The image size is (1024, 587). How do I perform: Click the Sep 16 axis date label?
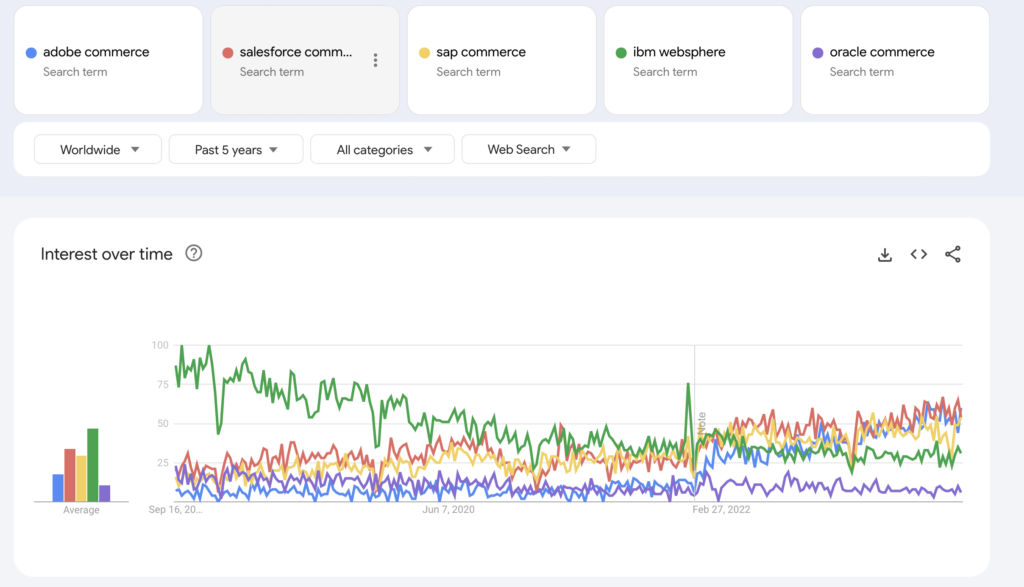[176, 509]
